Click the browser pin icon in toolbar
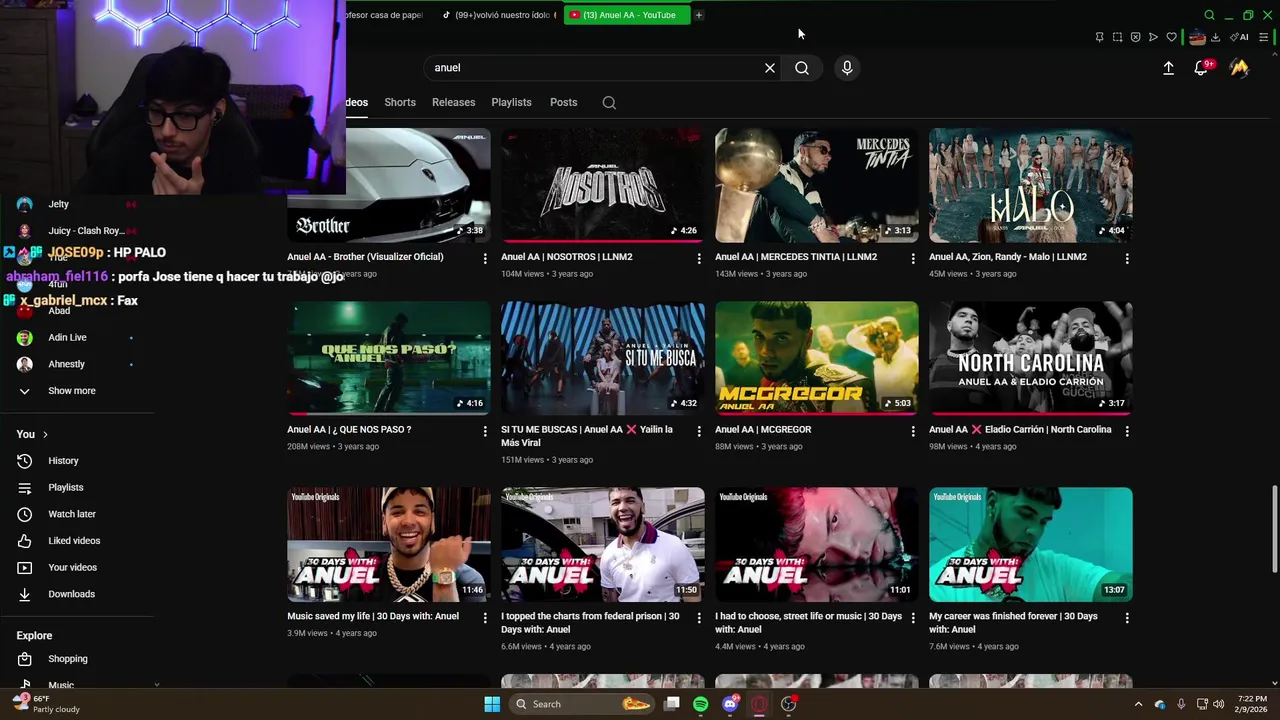The height and width of the screenshot is (720, 1280). [1099, 37]
